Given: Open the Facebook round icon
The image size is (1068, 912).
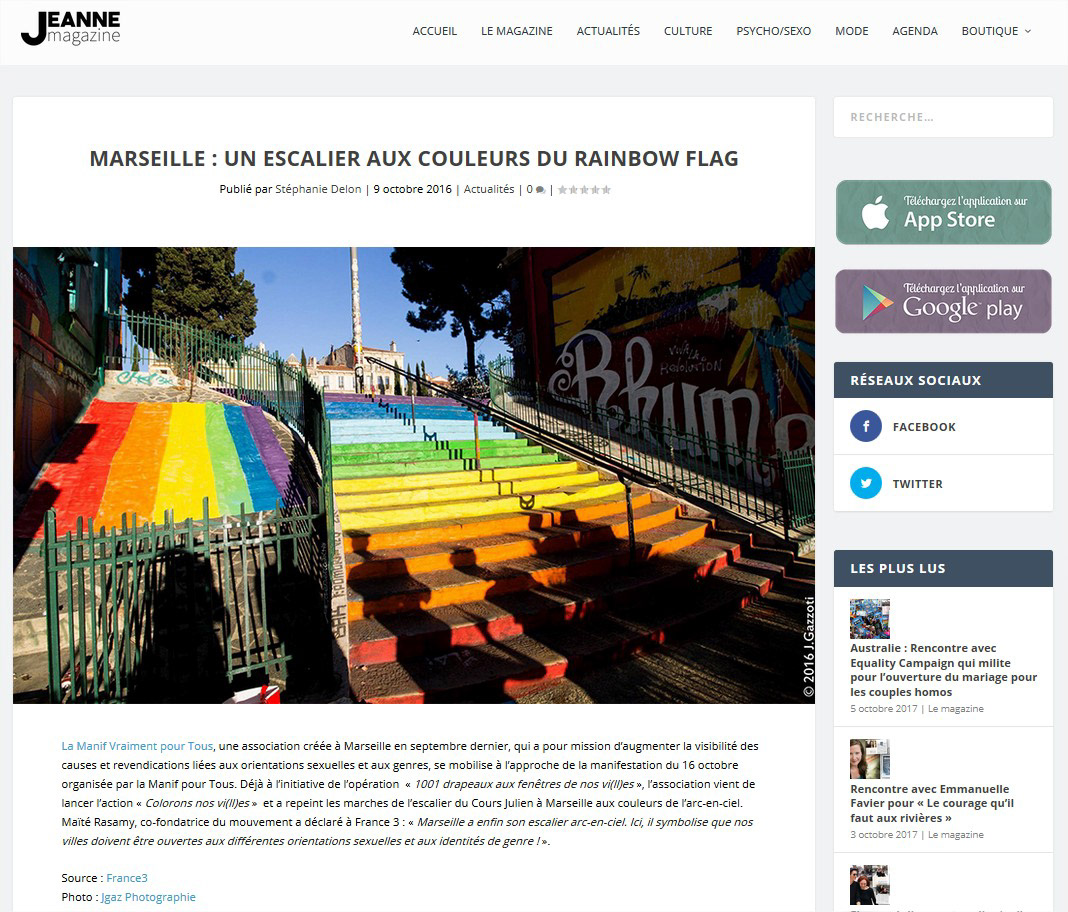Looking at the screenshot, I should 866,426.
